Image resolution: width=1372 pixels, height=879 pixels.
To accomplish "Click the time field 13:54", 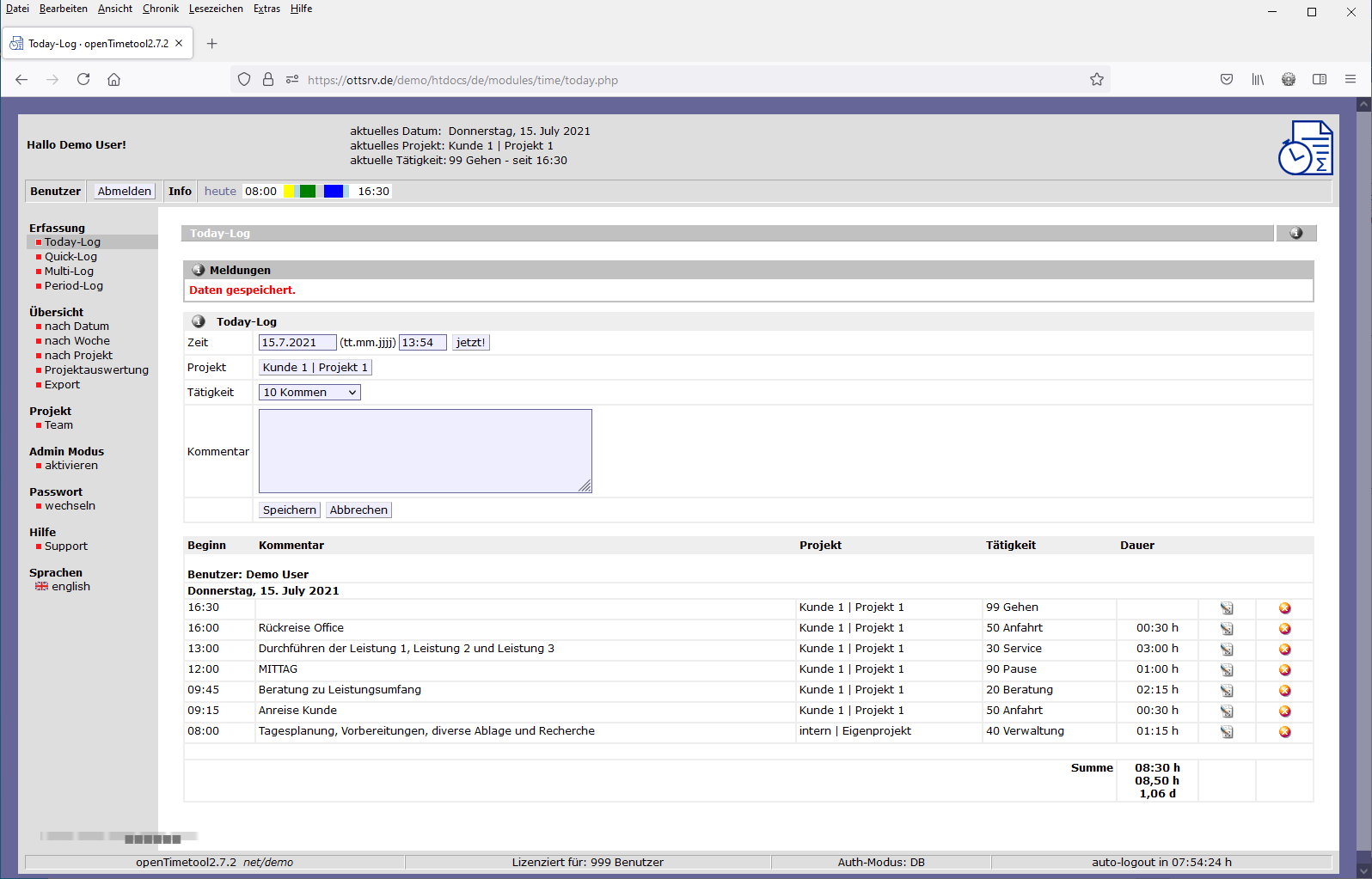I will tap(423, 343).
